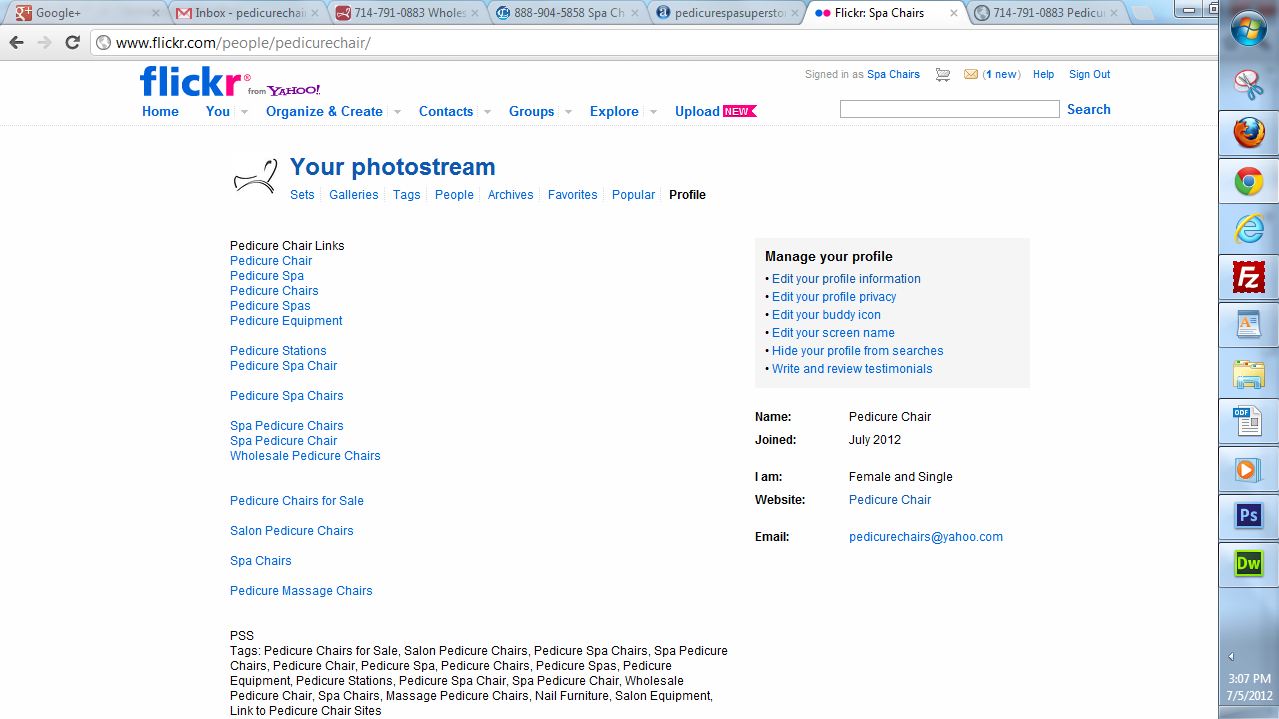This screenshot has width=1279, height=719.
Task: Open the Popular photostream tab
Action: (633, 195)
